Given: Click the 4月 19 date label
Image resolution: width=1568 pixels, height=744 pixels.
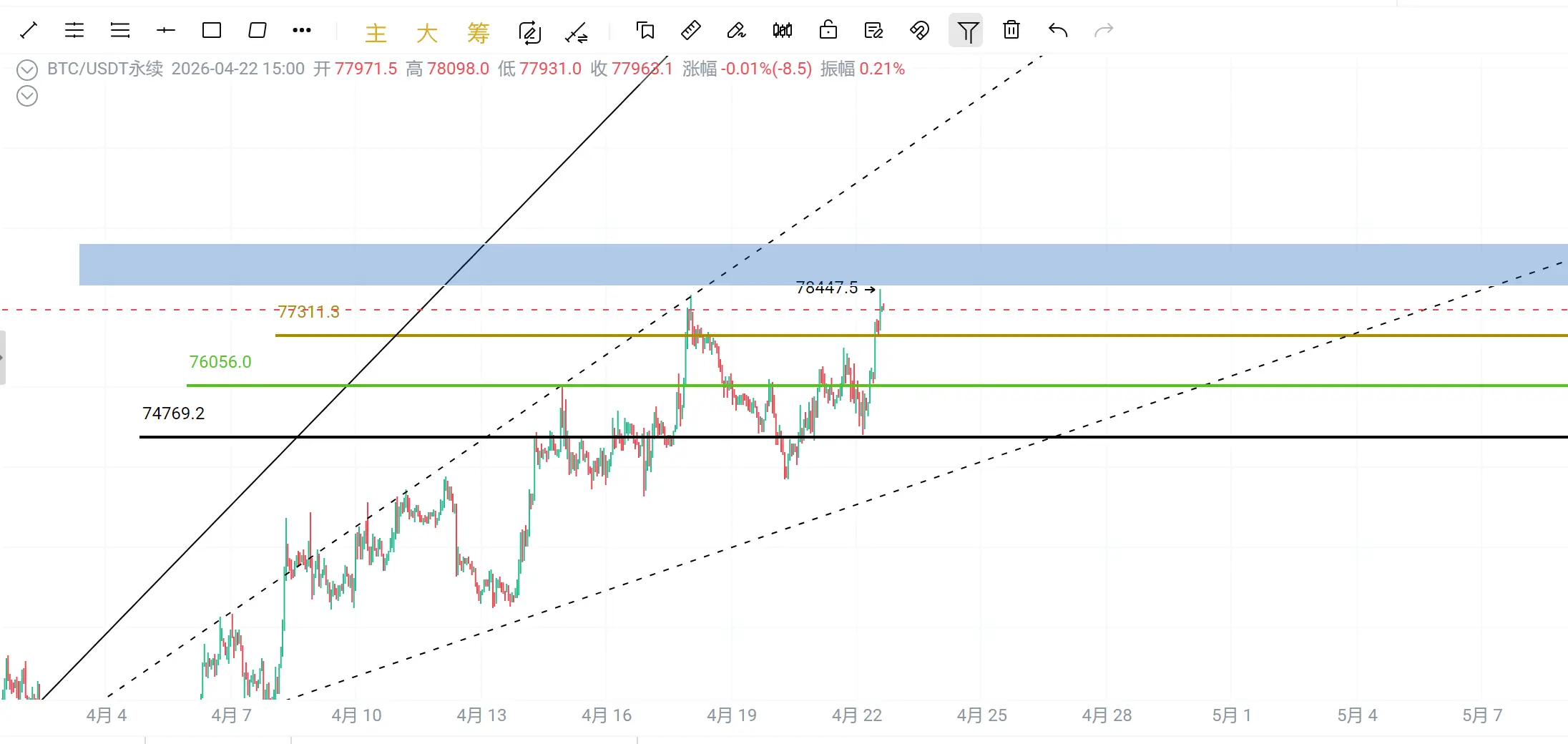Looking at the screenshot, I should point(732,715).
